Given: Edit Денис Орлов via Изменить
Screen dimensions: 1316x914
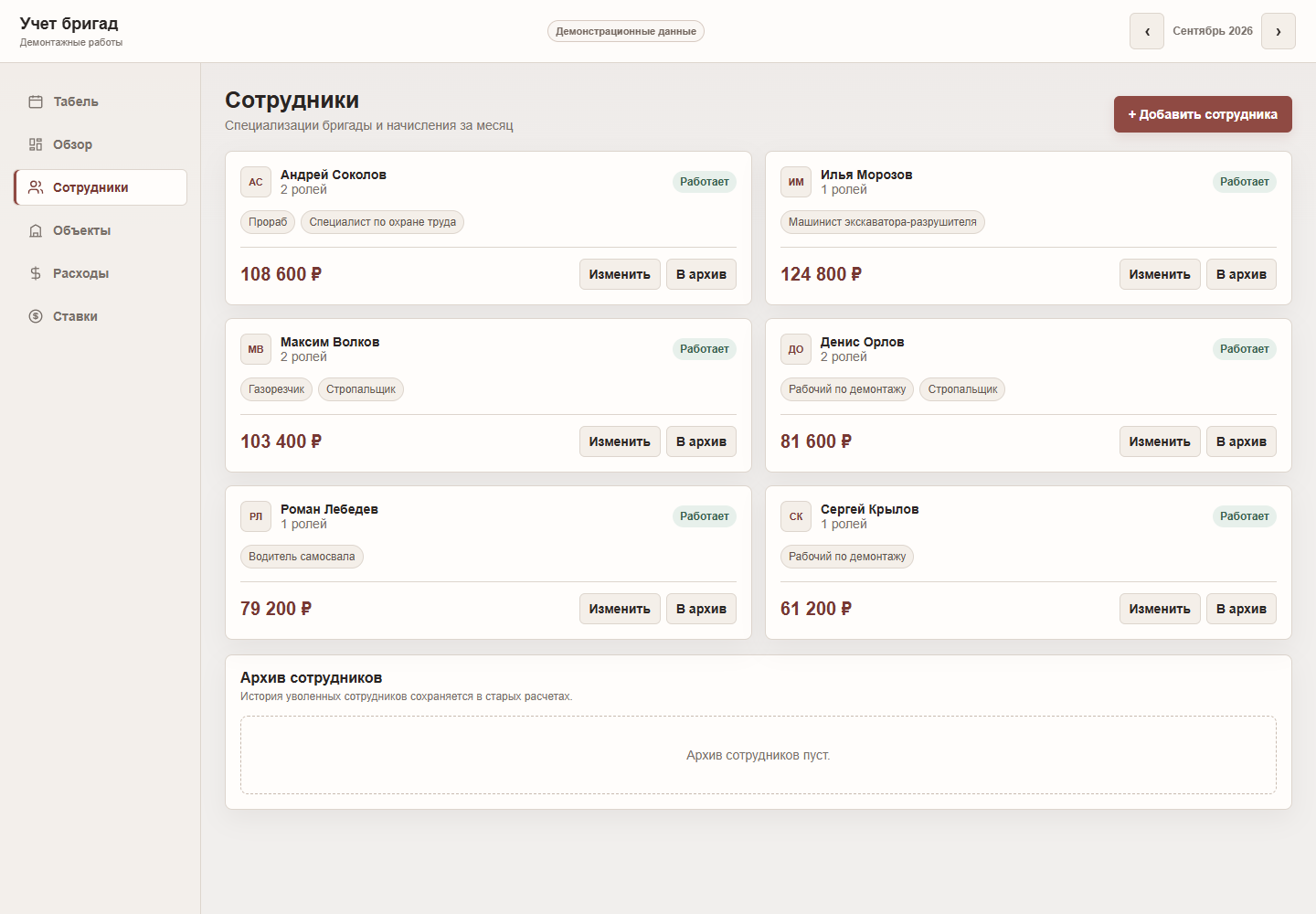Looking at the screenshot, I should coord(1160,441).
